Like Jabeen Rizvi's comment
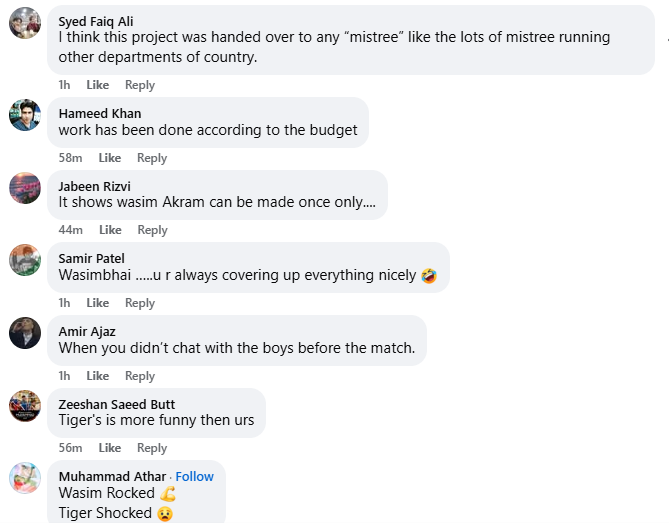 pyautogui.click(x=110, y=230)
